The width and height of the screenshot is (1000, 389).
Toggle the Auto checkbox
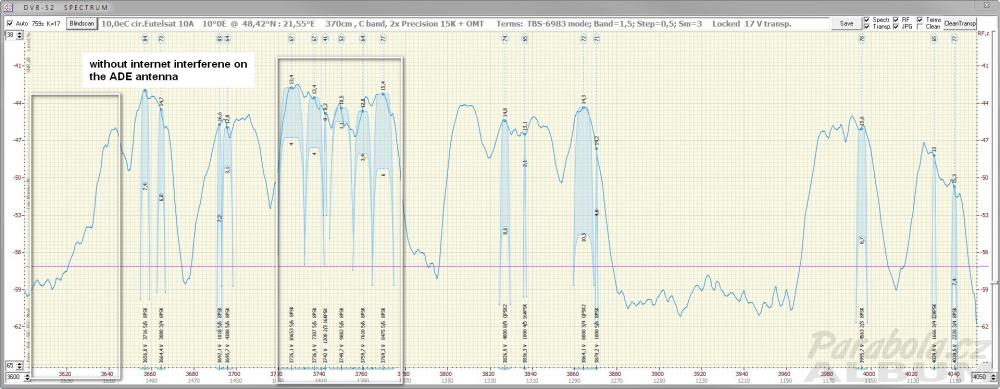[x=10, y=24]
